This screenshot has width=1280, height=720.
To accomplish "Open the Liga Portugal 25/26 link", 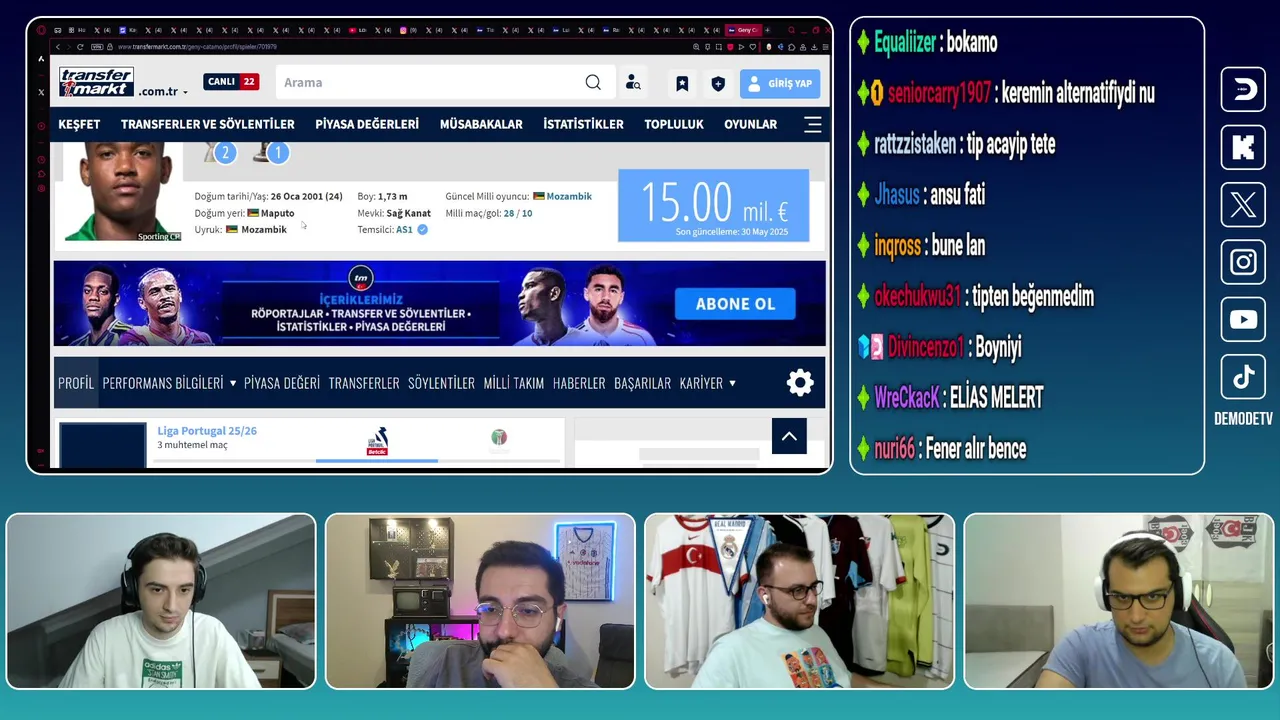I will pos(207,431).
